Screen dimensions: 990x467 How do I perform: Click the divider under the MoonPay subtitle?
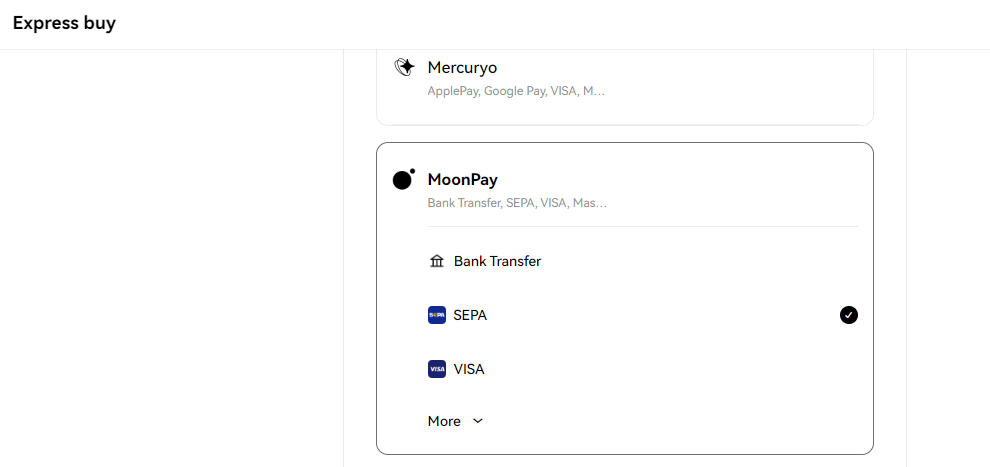pyautogui.click(x=642, y=226)
